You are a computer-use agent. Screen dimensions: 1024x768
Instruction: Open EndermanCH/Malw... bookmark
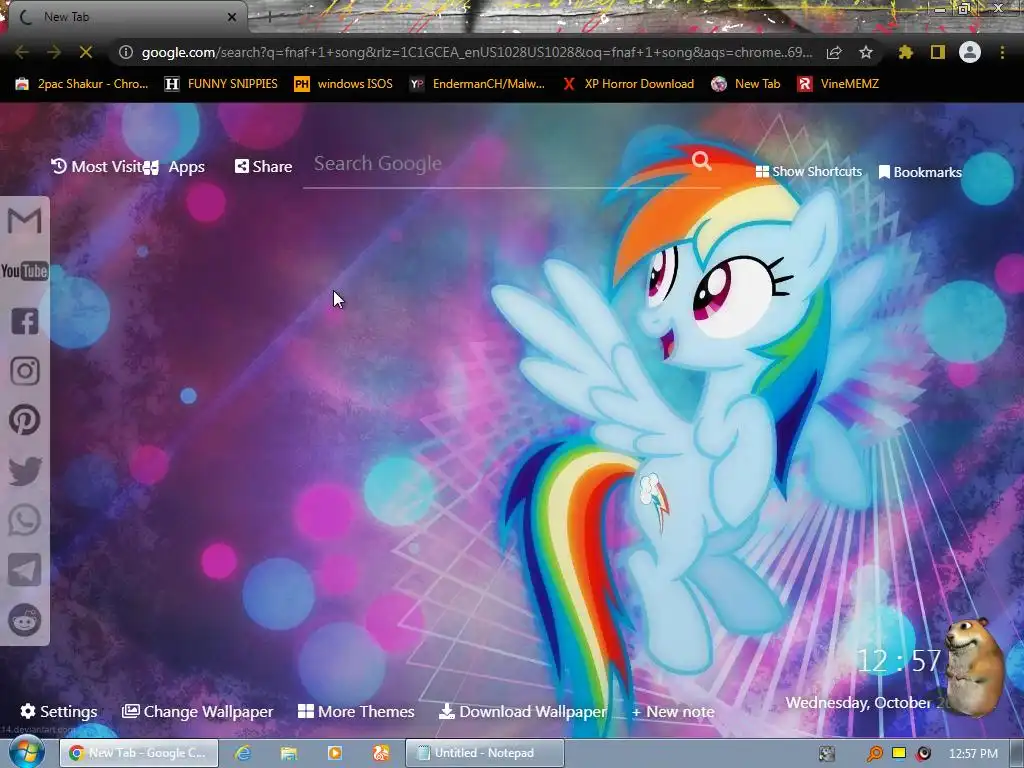tap(477, 84)
